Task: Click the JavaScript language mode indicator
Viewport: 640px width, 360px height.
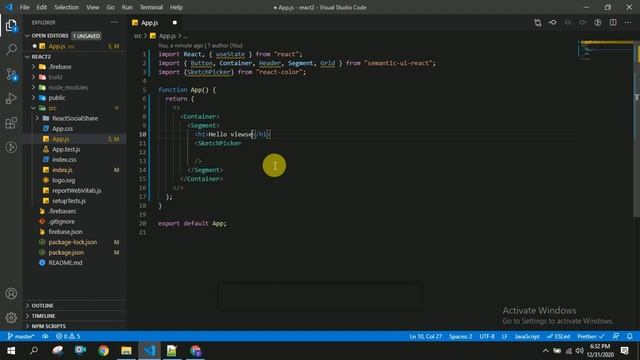Action: [x=527, y=336]
